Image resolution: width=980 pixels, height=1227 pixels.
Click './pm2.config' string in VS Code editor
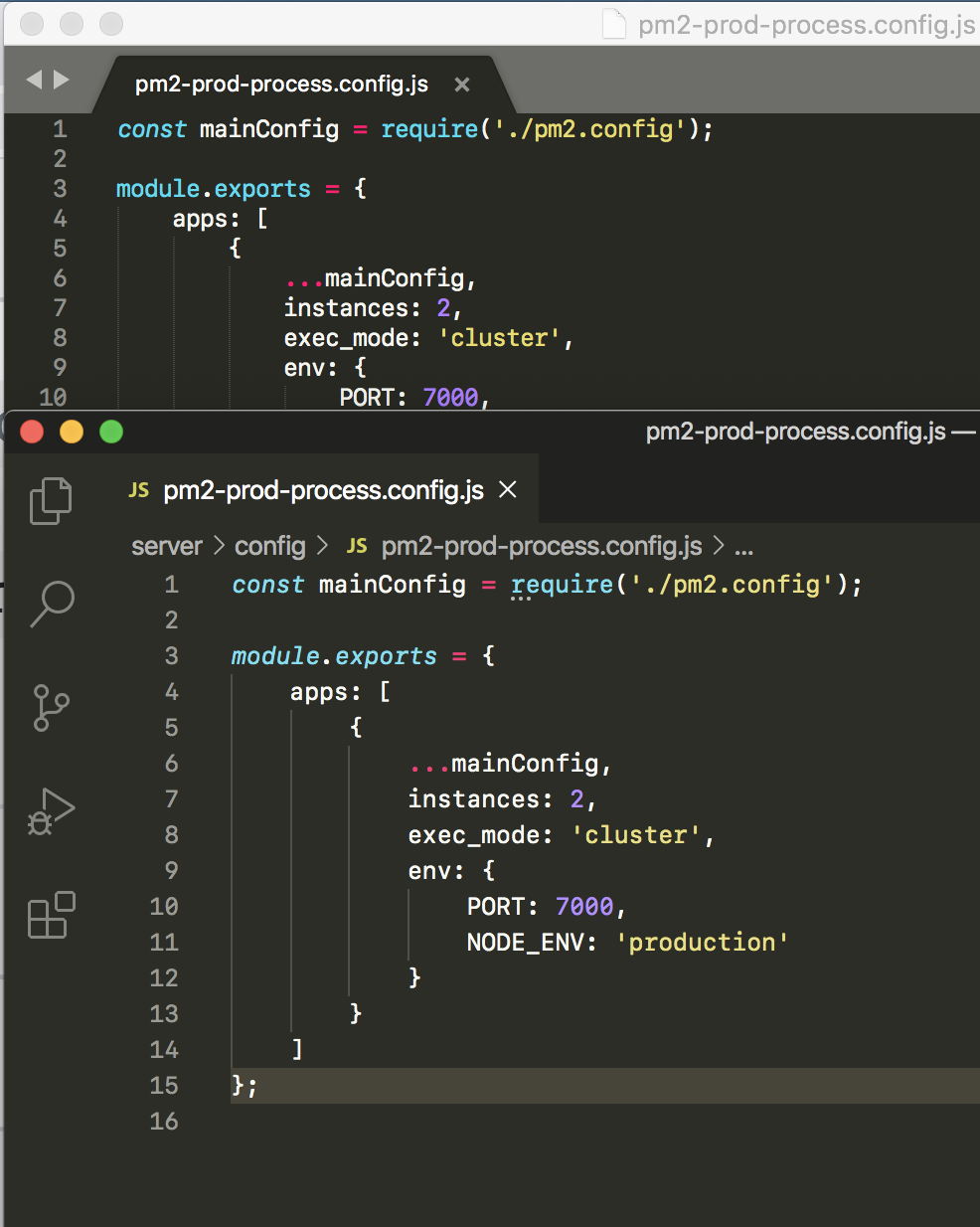(x=732, y=585)
